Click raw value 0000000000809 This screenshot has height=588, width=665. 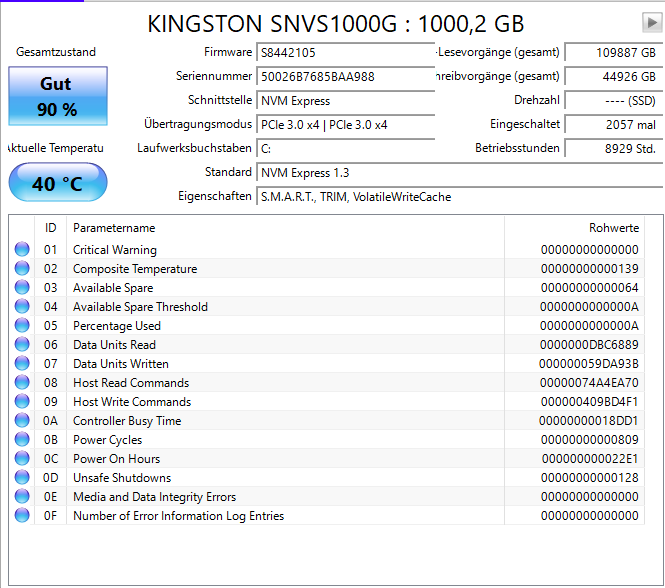coord(590,440)
